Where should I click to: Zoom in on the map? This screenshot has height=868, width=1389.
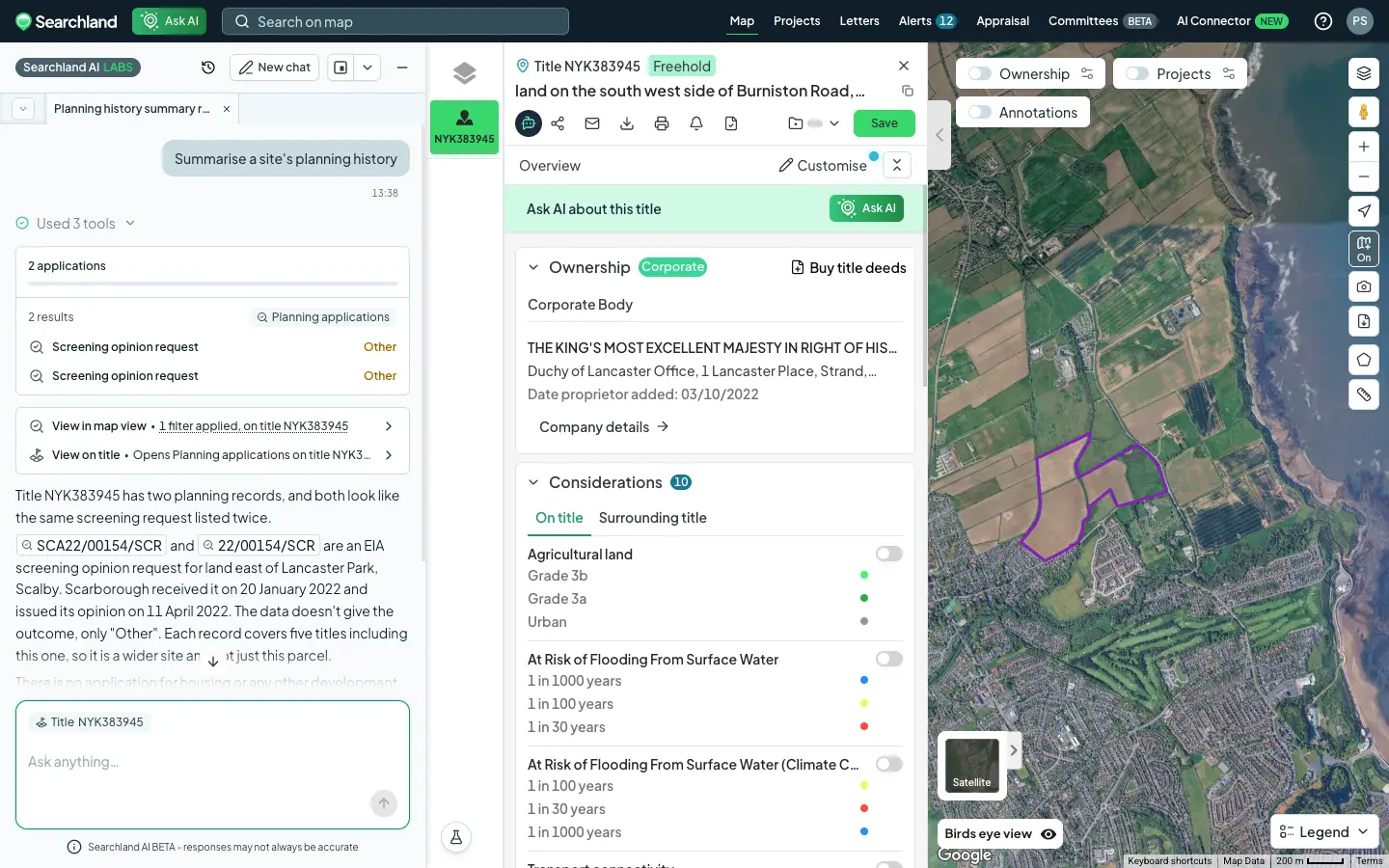point(1363,147)
